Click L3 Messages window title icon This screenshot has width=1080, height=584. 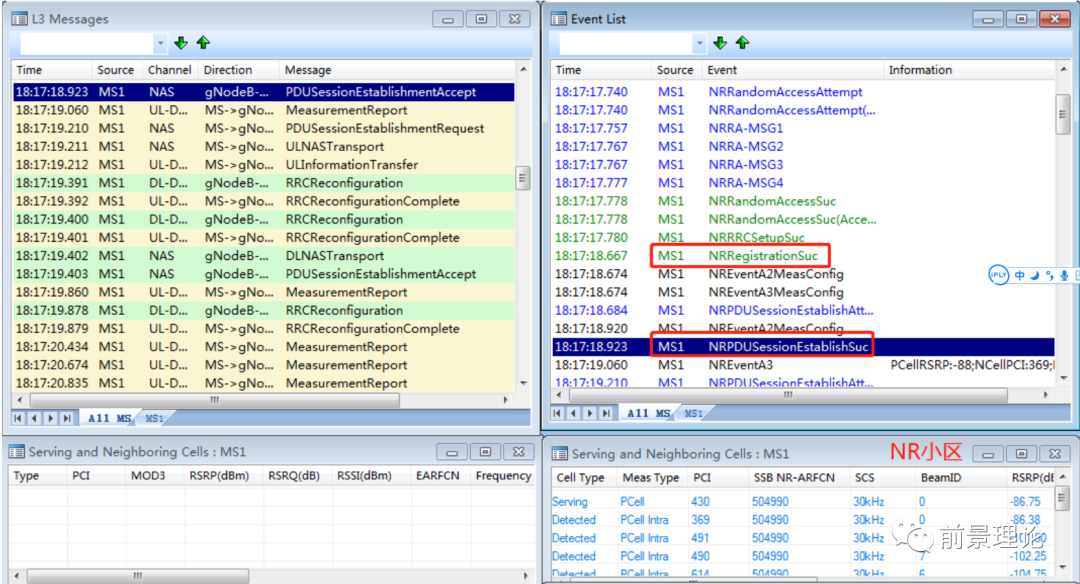19,19
